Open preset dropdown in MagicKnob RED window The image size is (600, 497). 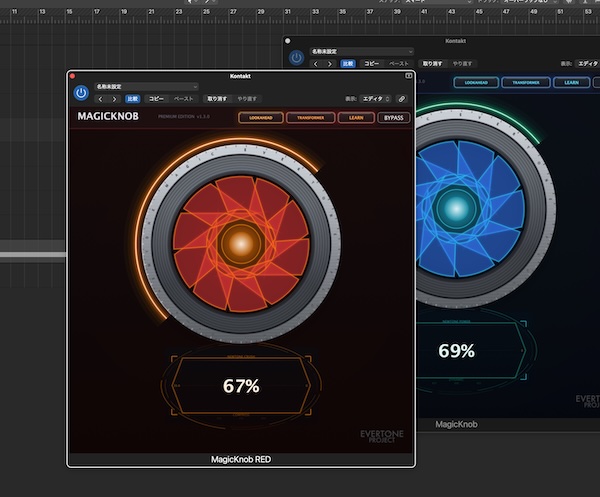147,86
